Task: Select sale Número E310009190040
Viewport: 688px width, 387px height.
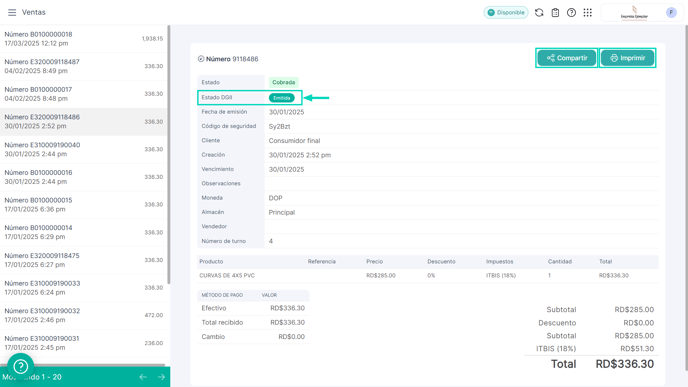Action: (x=83, y=150)
